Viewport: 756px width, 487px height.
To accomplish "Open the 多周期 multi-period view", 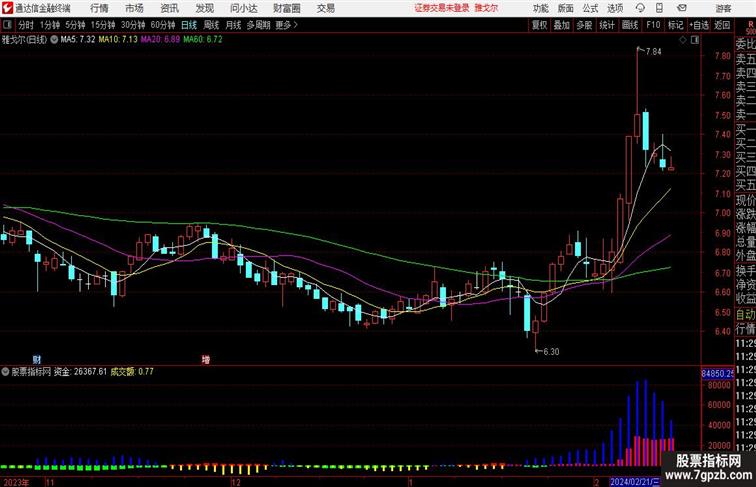I will tap(258, 25).
